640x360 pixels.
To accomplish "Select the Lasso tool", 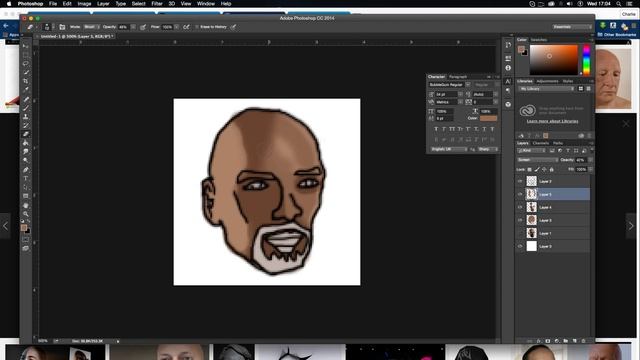I will [x=26, y=64].
